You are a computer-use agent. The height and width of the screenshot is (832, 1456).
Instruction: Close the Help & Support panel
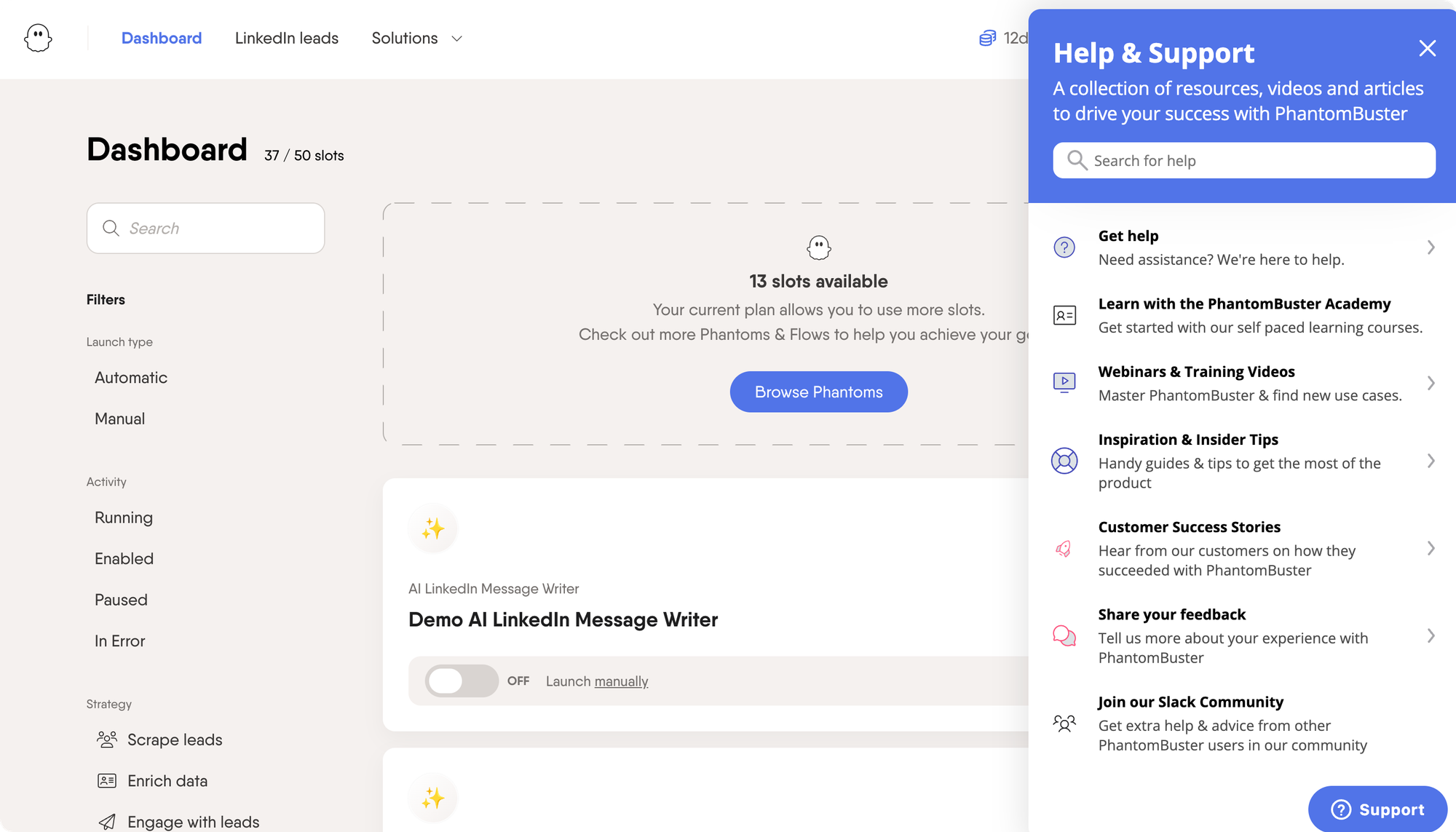pyautogui.click(x=1427, y=48)
